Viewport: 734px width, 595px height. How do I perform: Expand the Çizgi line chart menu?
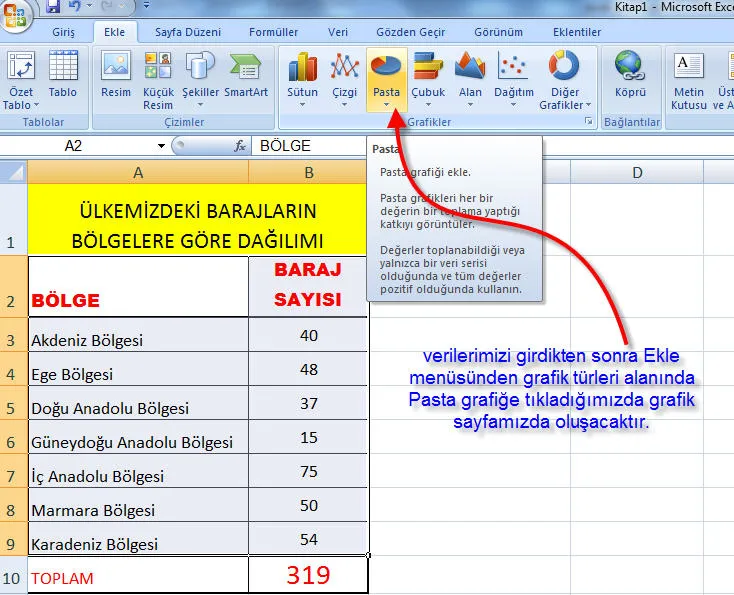coord(345,78)
